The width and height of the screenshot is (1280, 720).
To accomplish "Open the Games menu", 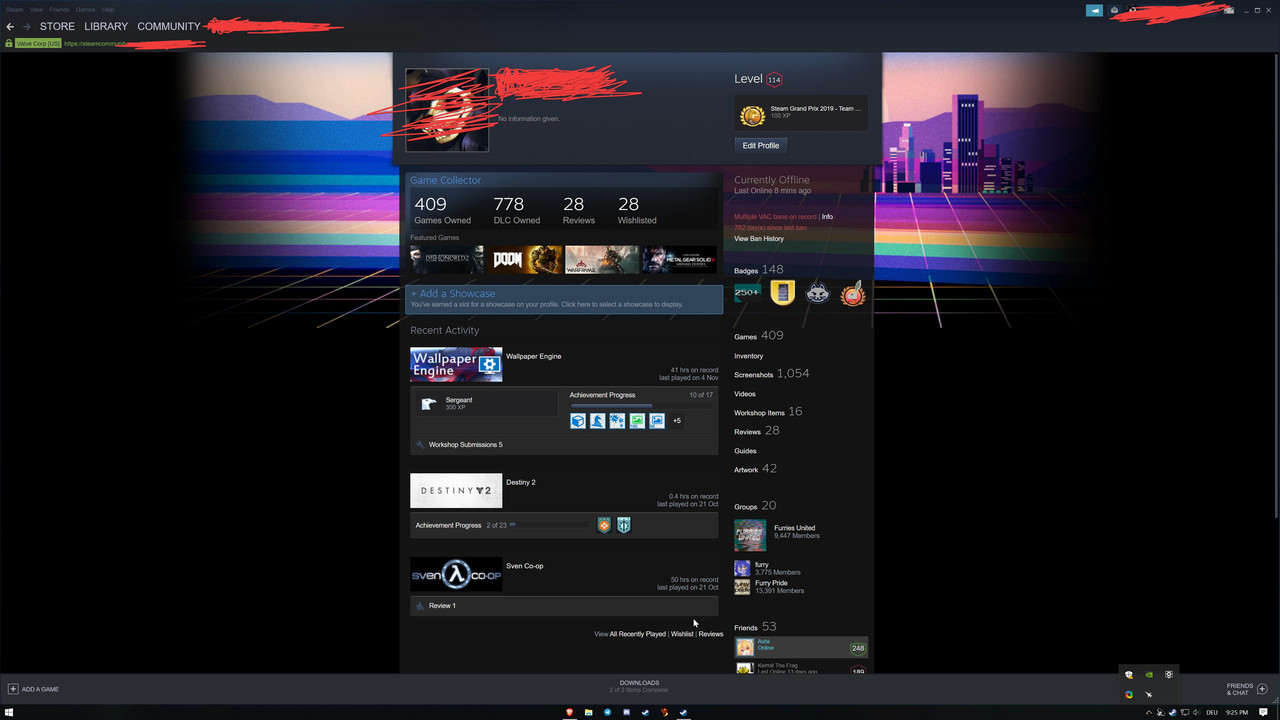I will tap(86, 9).
